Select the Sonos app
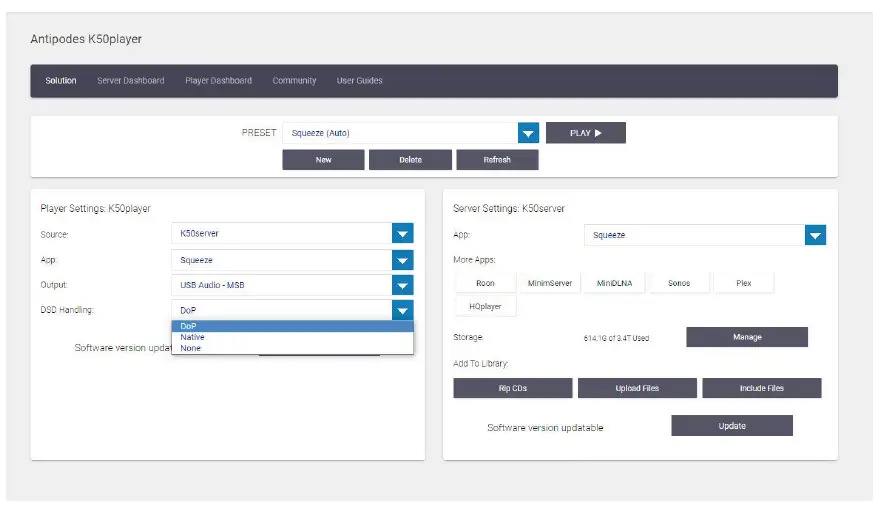This screenshot has width=886, height=511. click(679, 283)
